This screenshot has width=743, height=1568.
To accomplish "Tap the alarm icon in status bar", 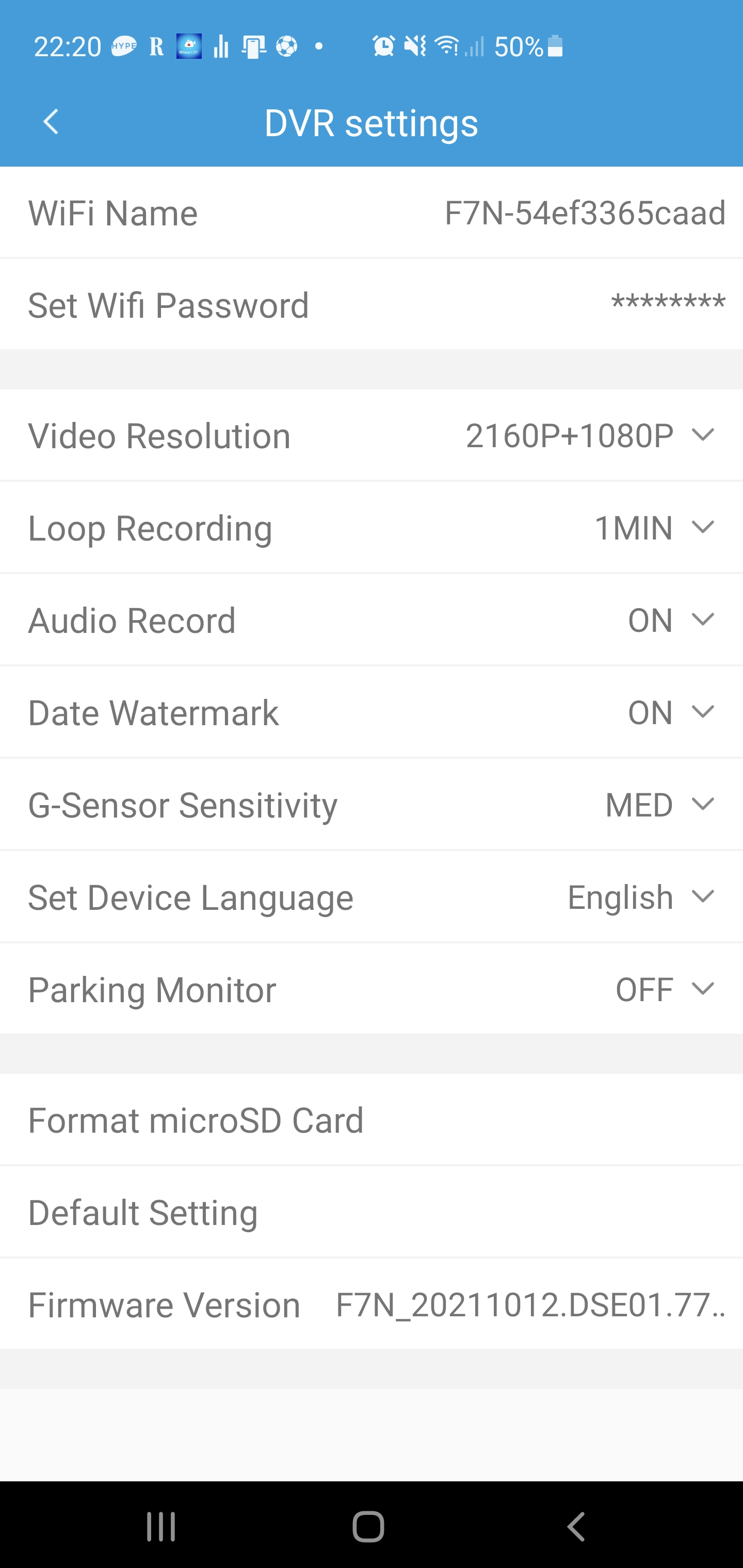I will pos(383,46).
